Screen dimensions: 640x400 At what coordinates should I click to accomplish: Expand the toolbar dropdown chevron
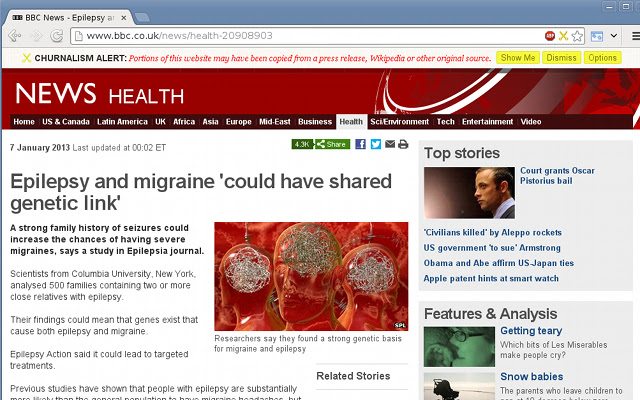tap(613, 36)
